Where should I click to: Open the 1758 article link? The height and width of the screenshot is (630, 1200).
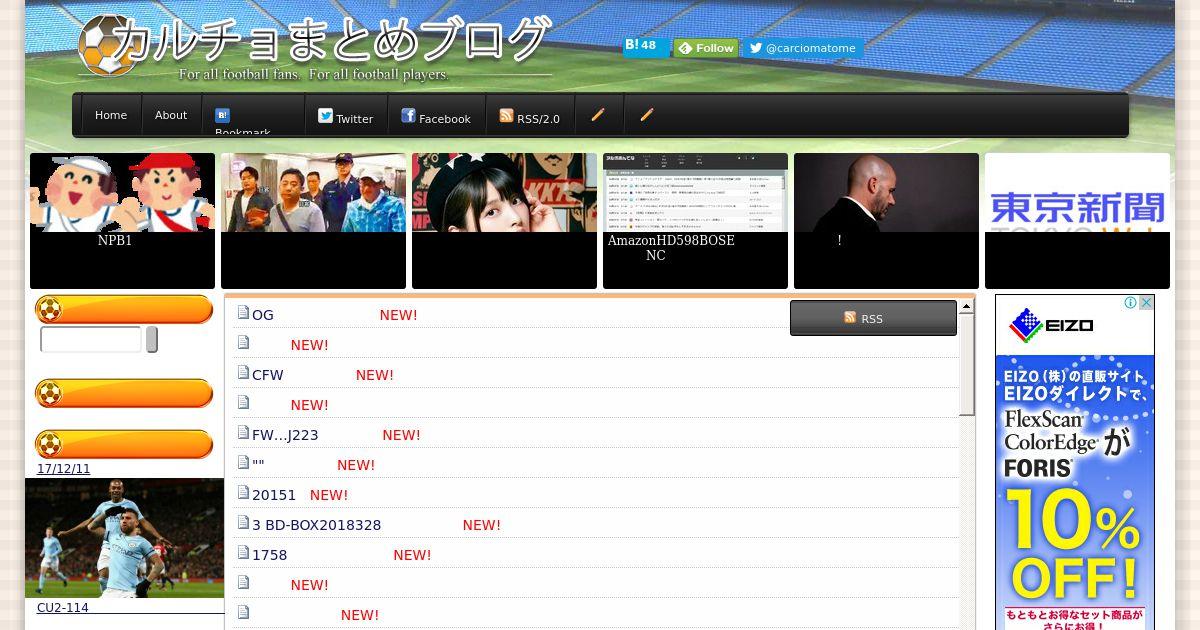(269, 555)
